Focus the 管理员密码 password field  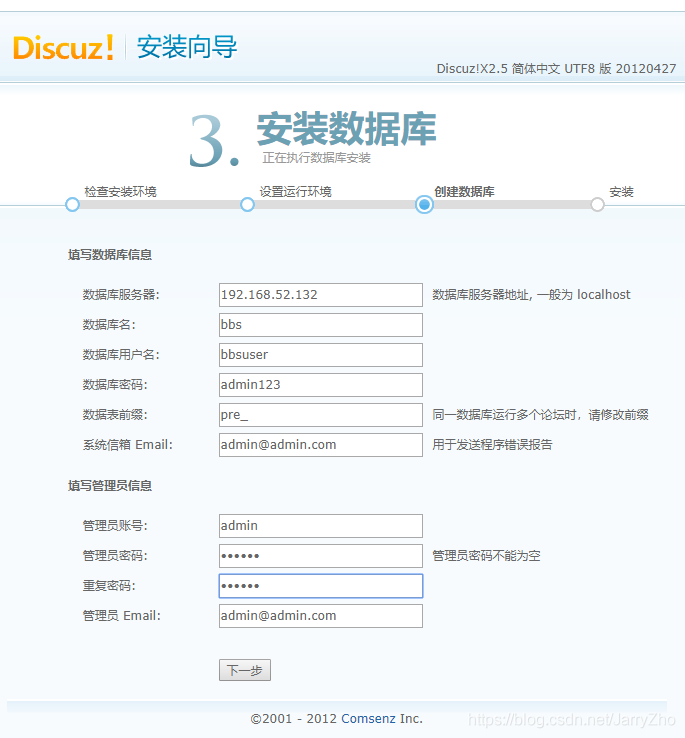tap(321, 556)
